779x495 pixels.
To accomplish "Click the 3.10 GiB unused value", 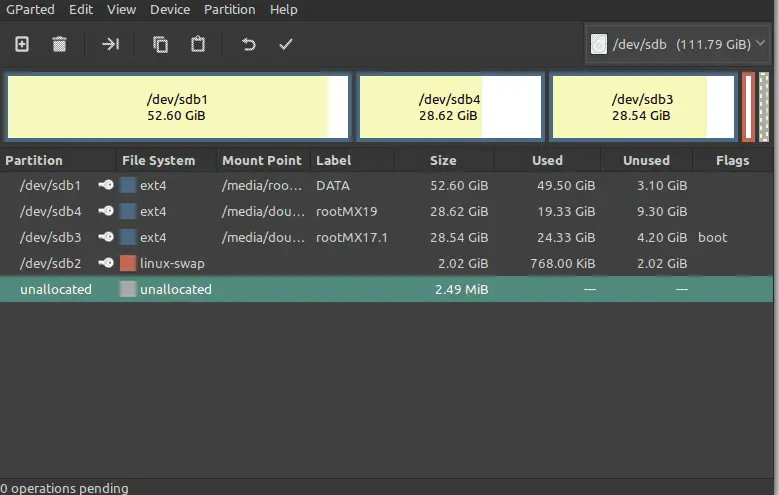I will [662, 185].
